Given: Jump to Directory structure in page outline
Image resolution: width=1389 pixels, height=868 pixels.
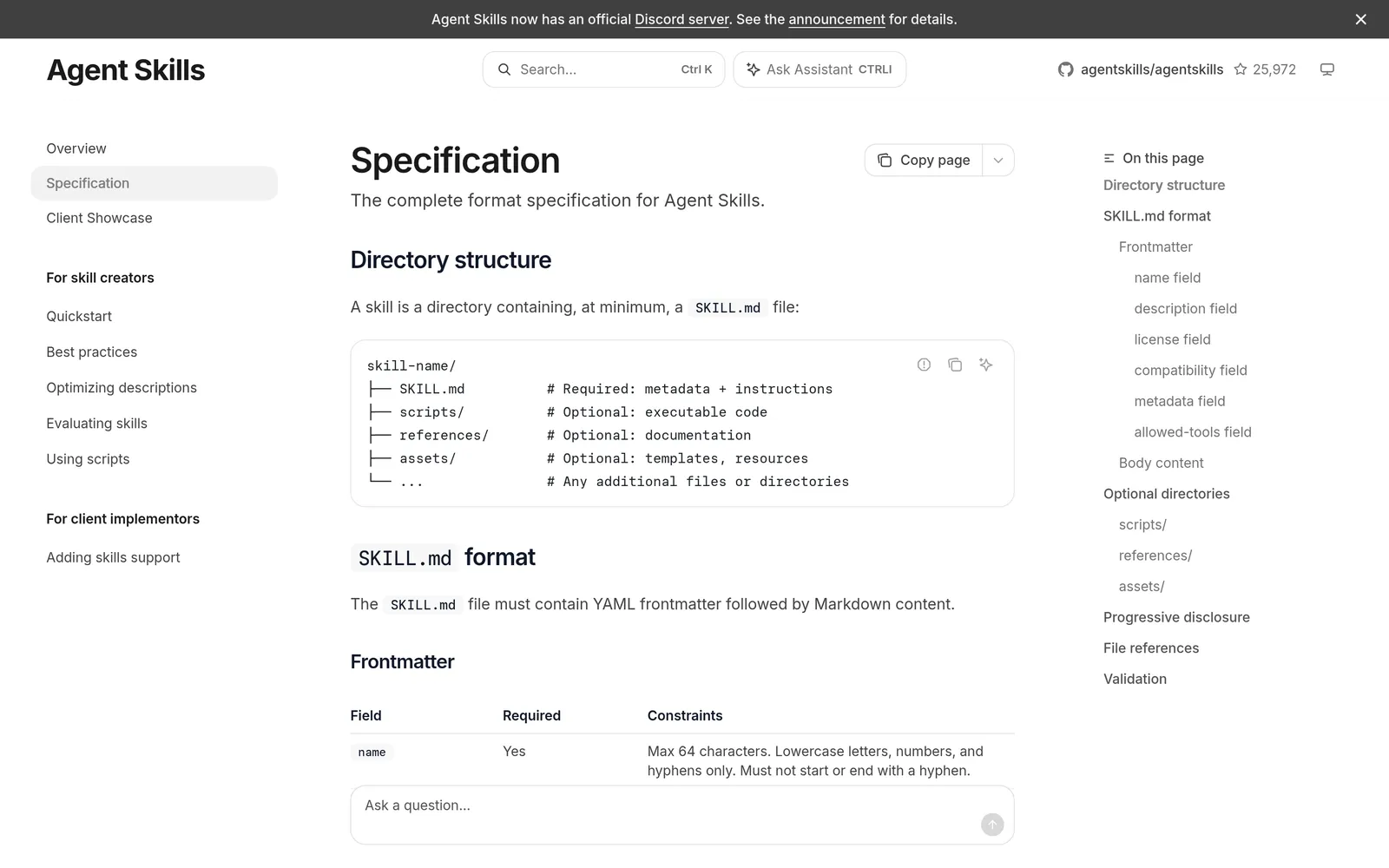Looking at the screenshot, I should coord(1164,185).
